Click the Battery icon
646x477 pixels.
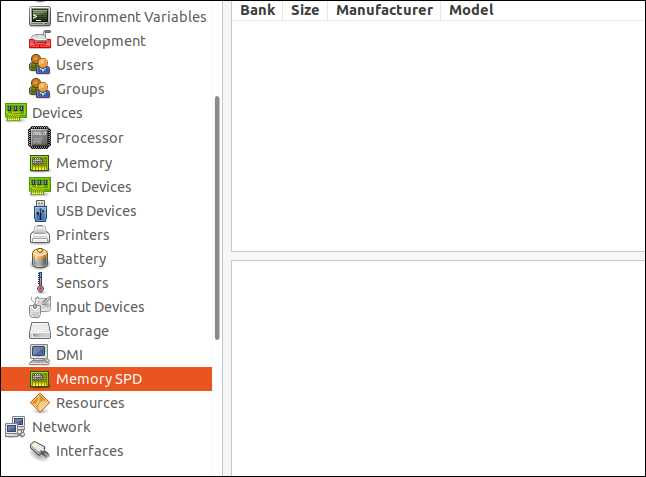(39, 259)
